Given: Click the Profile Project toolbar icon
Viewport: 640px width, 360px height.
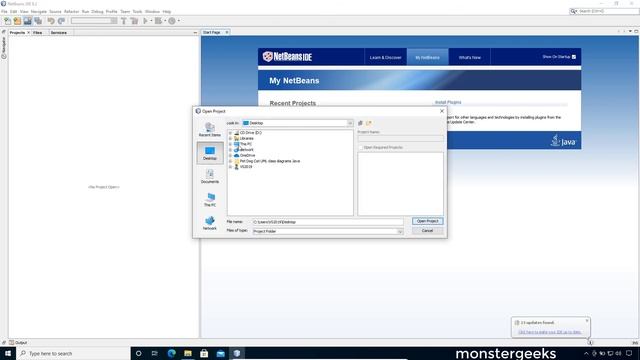Looking at the screenshot, I should click(172, 21).
